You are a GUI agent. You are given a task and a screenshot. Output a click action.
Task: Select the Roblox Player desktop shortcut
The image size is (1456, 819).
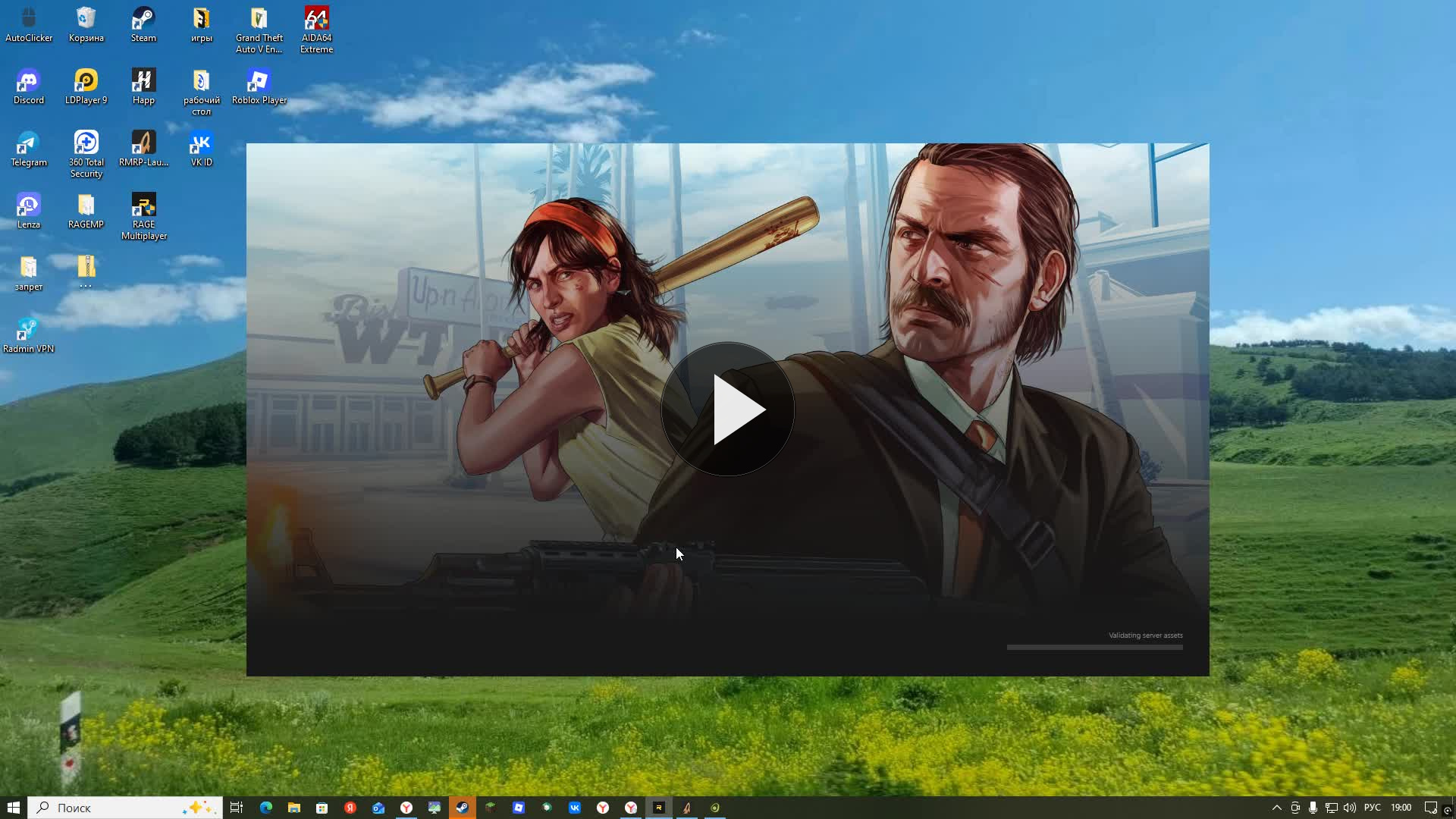pyautogui.click(x=259, y=86)
